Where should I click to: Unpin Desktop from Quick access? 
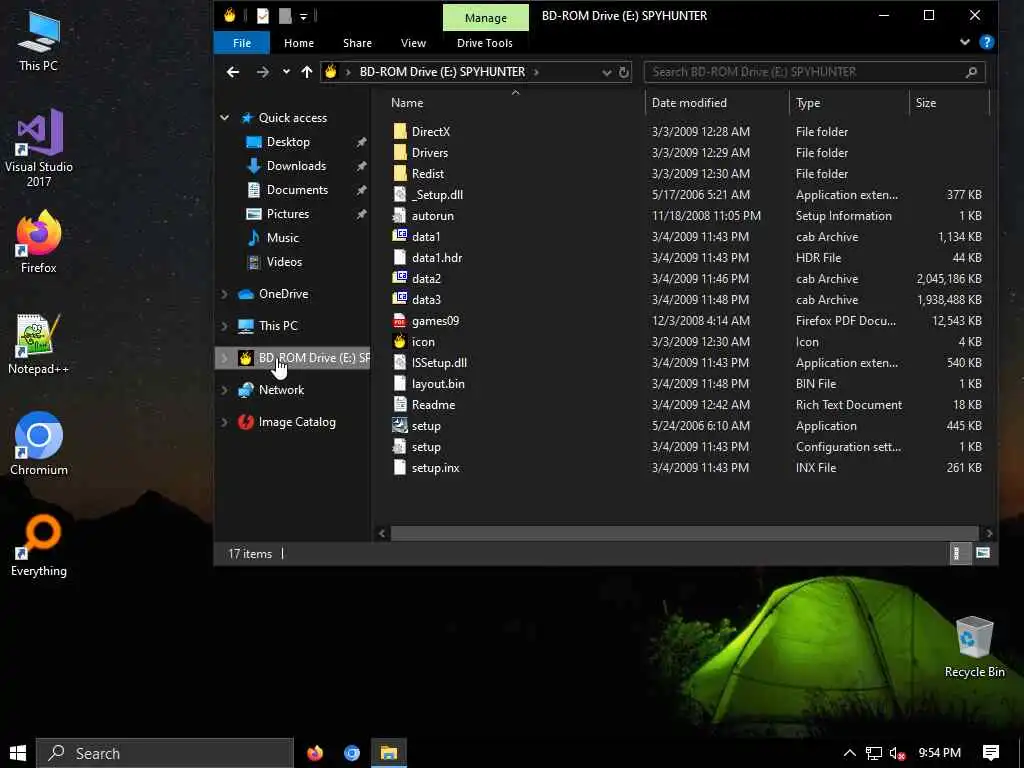[x=361, y=142]
